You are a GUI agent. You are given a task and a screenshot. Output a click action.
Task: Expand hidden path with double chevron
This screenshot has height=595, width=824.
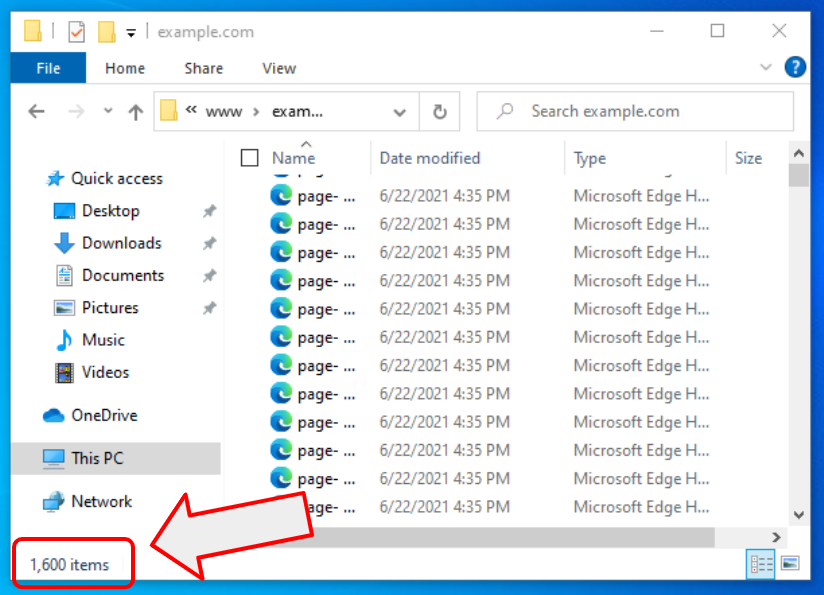(191, 110)
